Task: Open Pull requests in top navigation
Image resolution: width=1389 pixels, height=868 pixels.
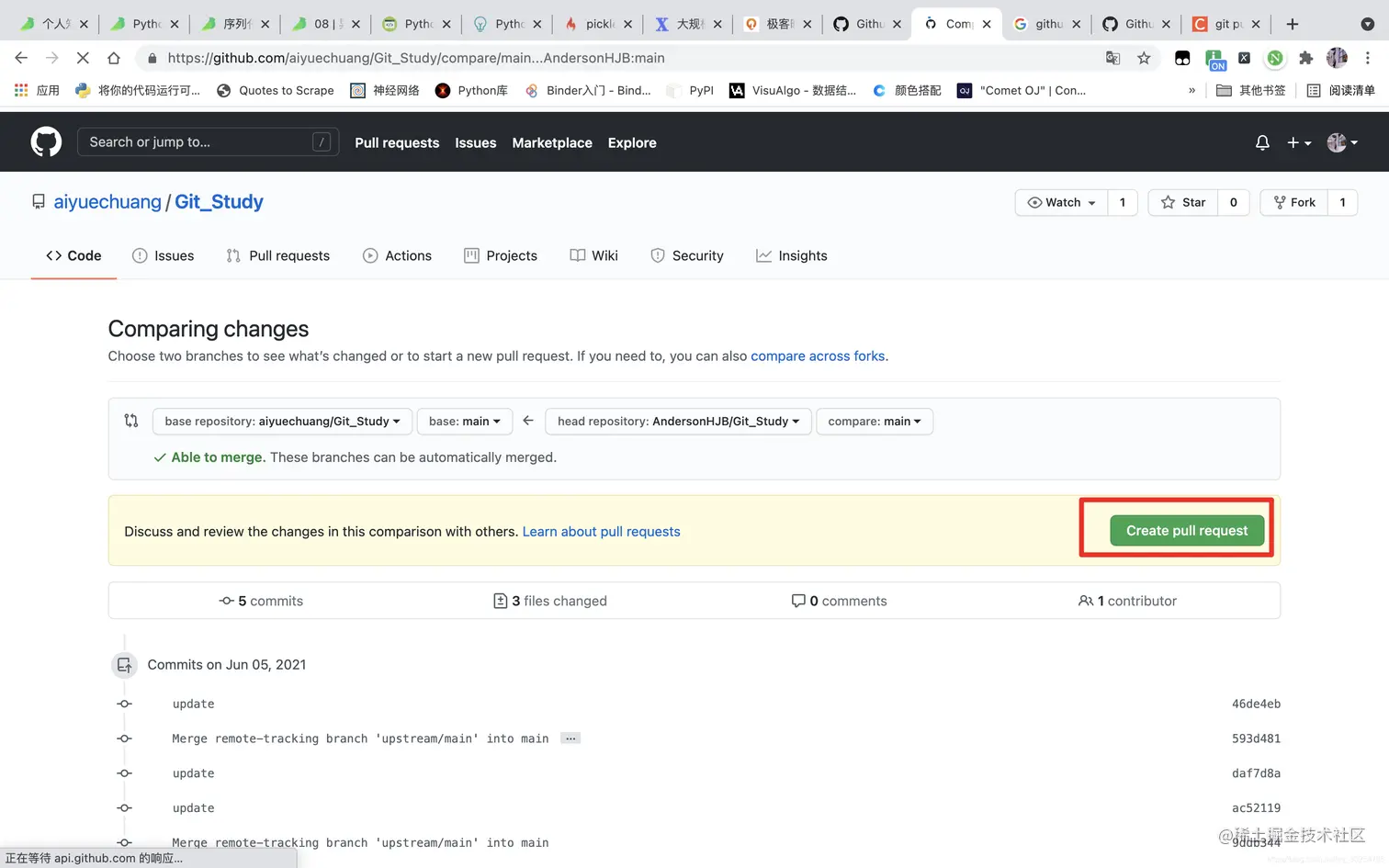Action: (x=397, y=142)
